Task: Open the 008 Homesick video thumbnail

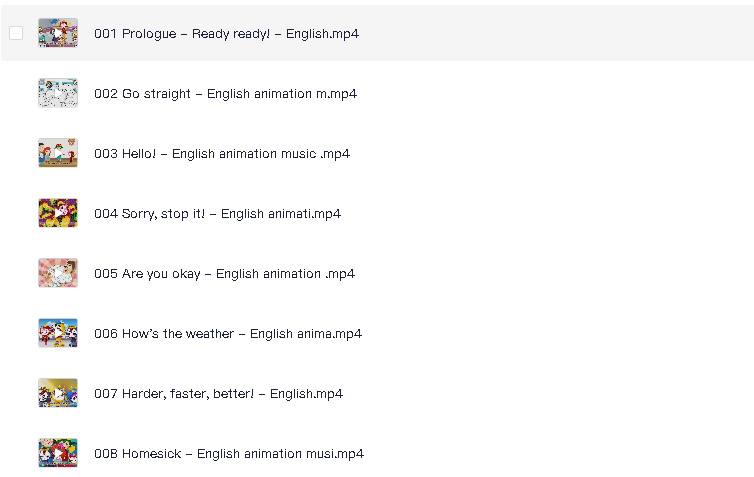Action: [58, 453]
